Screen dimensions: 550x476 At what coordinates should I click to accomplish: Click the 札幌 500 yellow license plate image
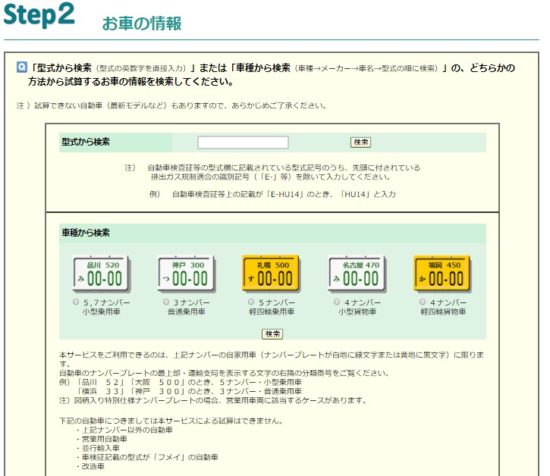tap(271, 274)
